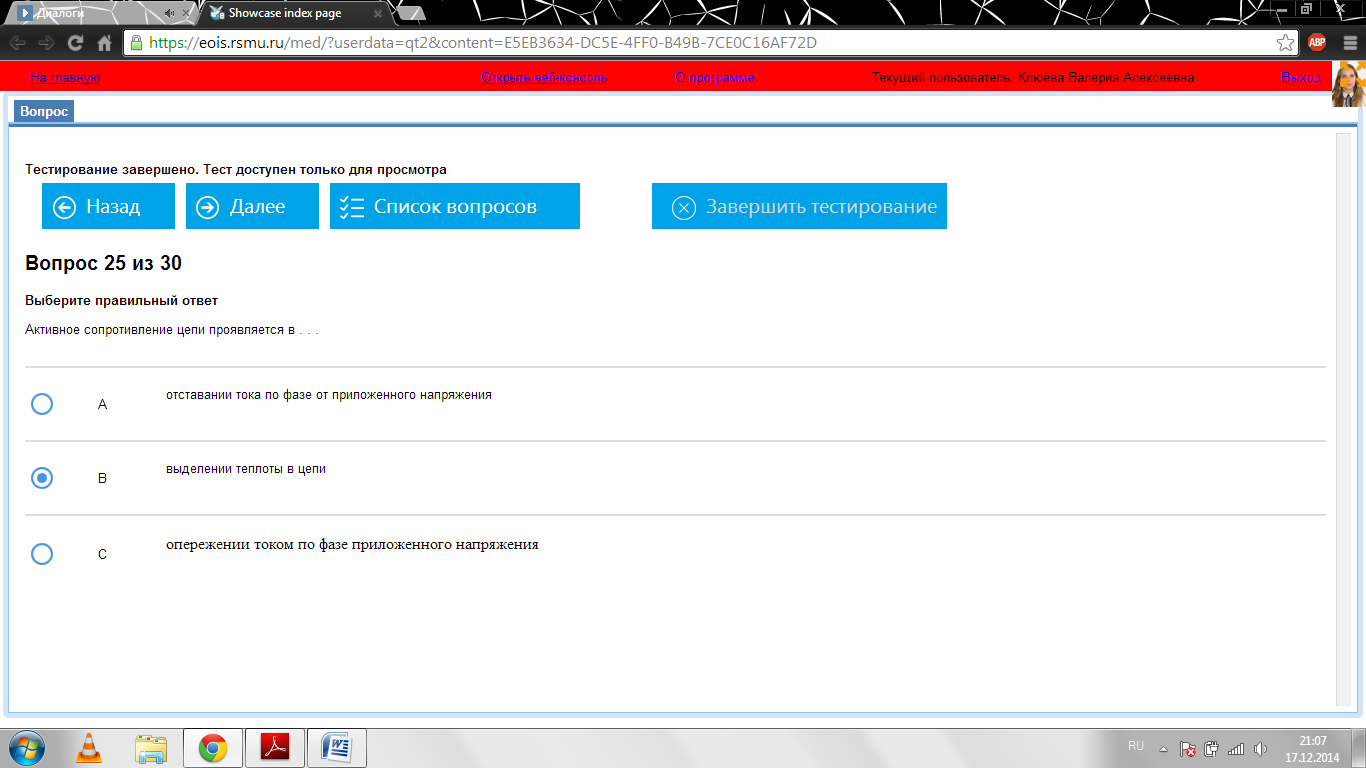1366x768 pixels.
Task: Reload the page with the refresh icon
Action: (x=75, y=43)
